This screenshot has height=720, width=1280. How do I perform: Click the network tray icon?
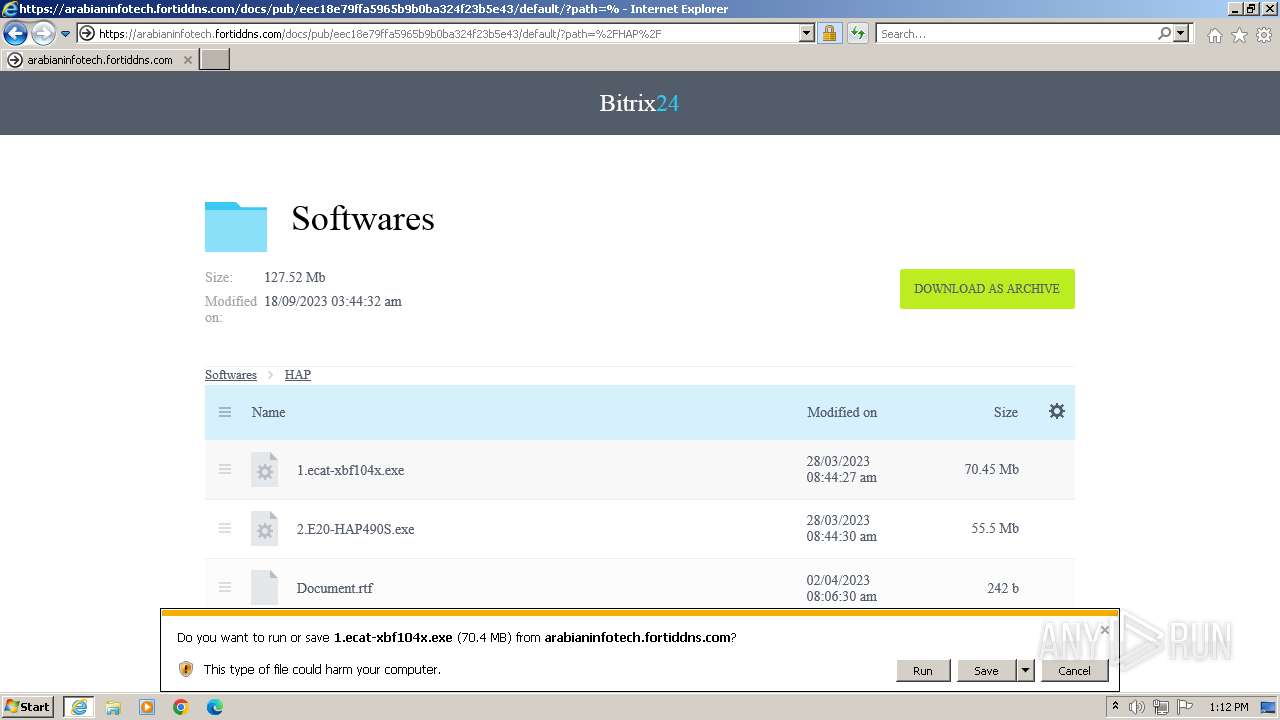coord(1161,707)
